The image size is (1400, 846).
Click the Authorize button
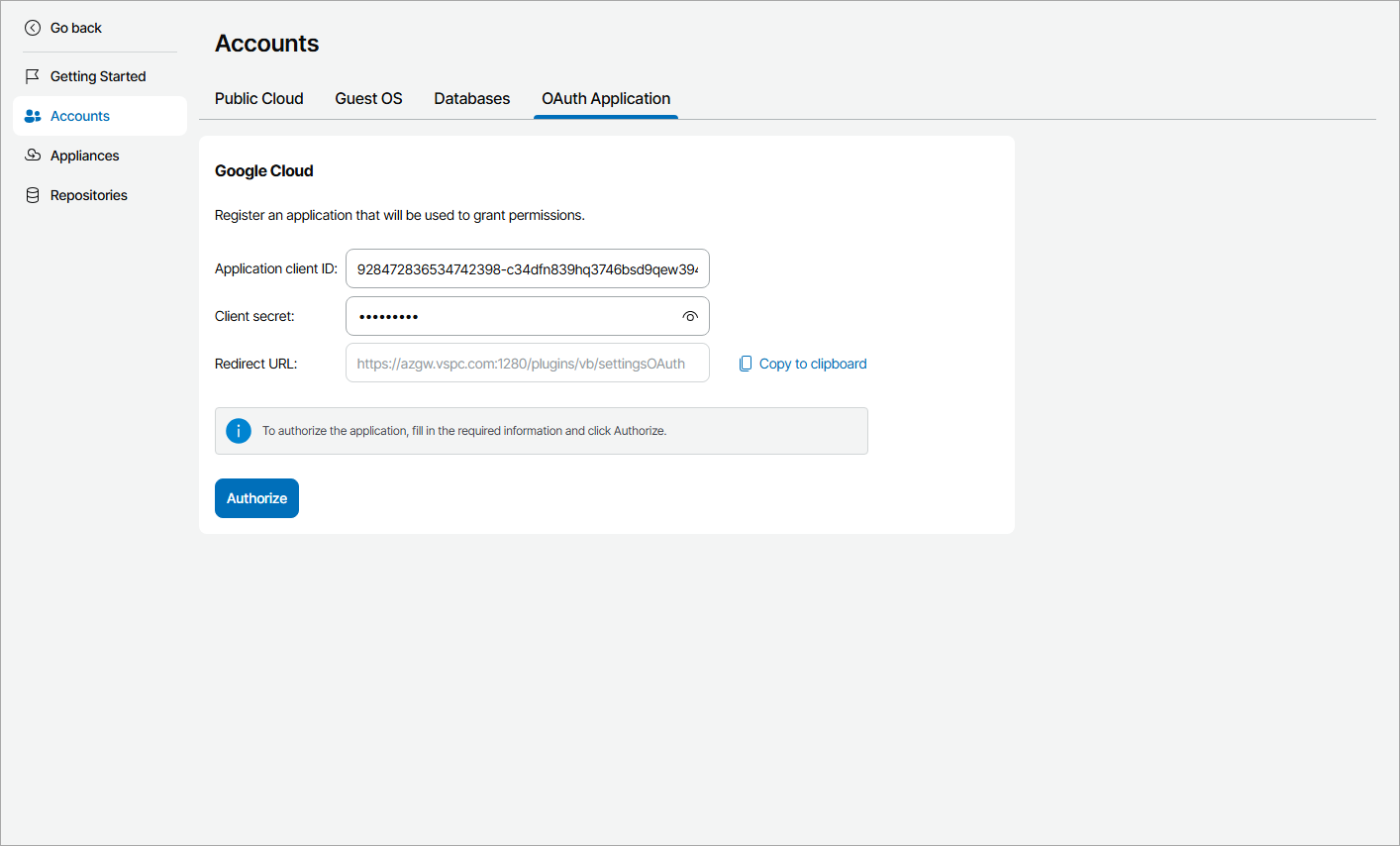pyautogui.click(x=256, y=497)
